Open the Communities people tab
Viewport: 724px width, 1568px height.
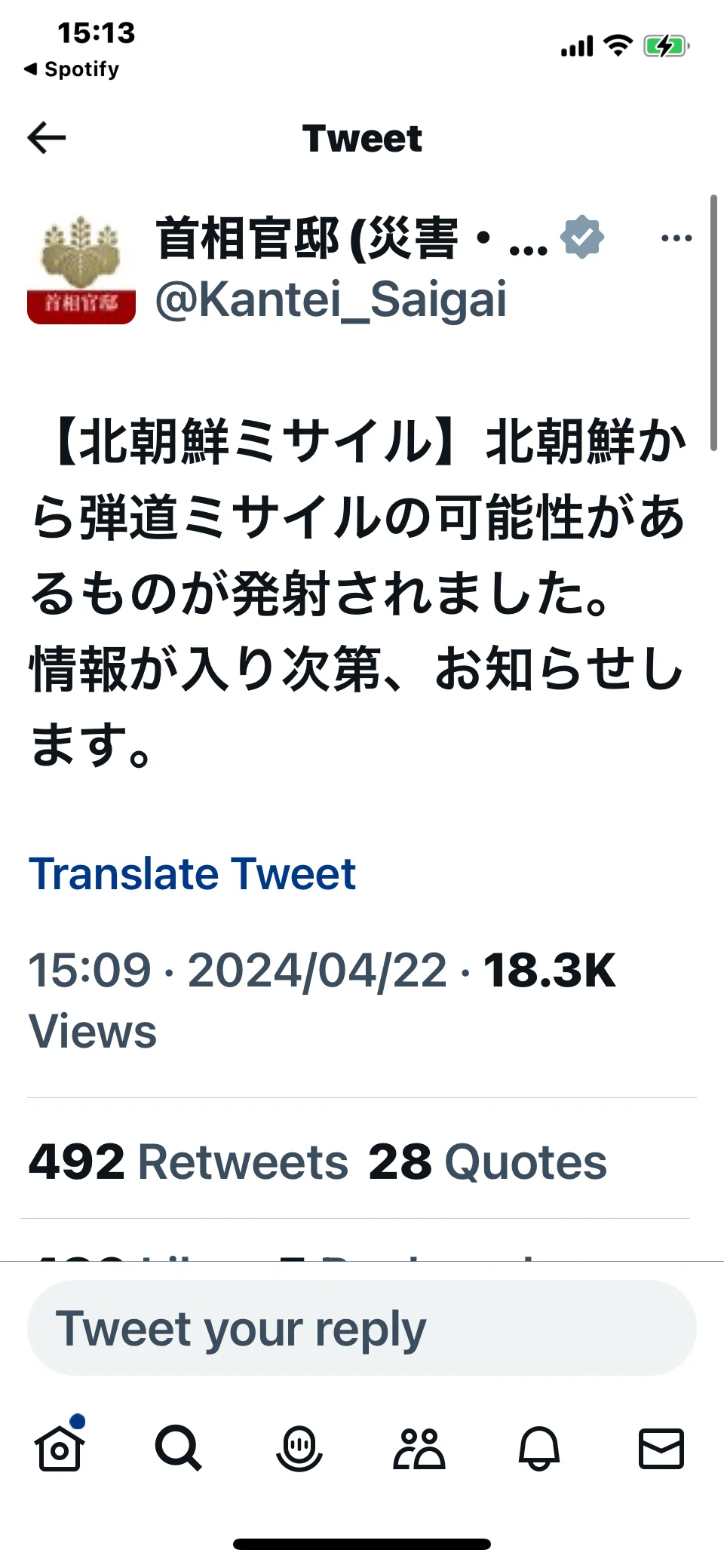(x=419, y=1448)
